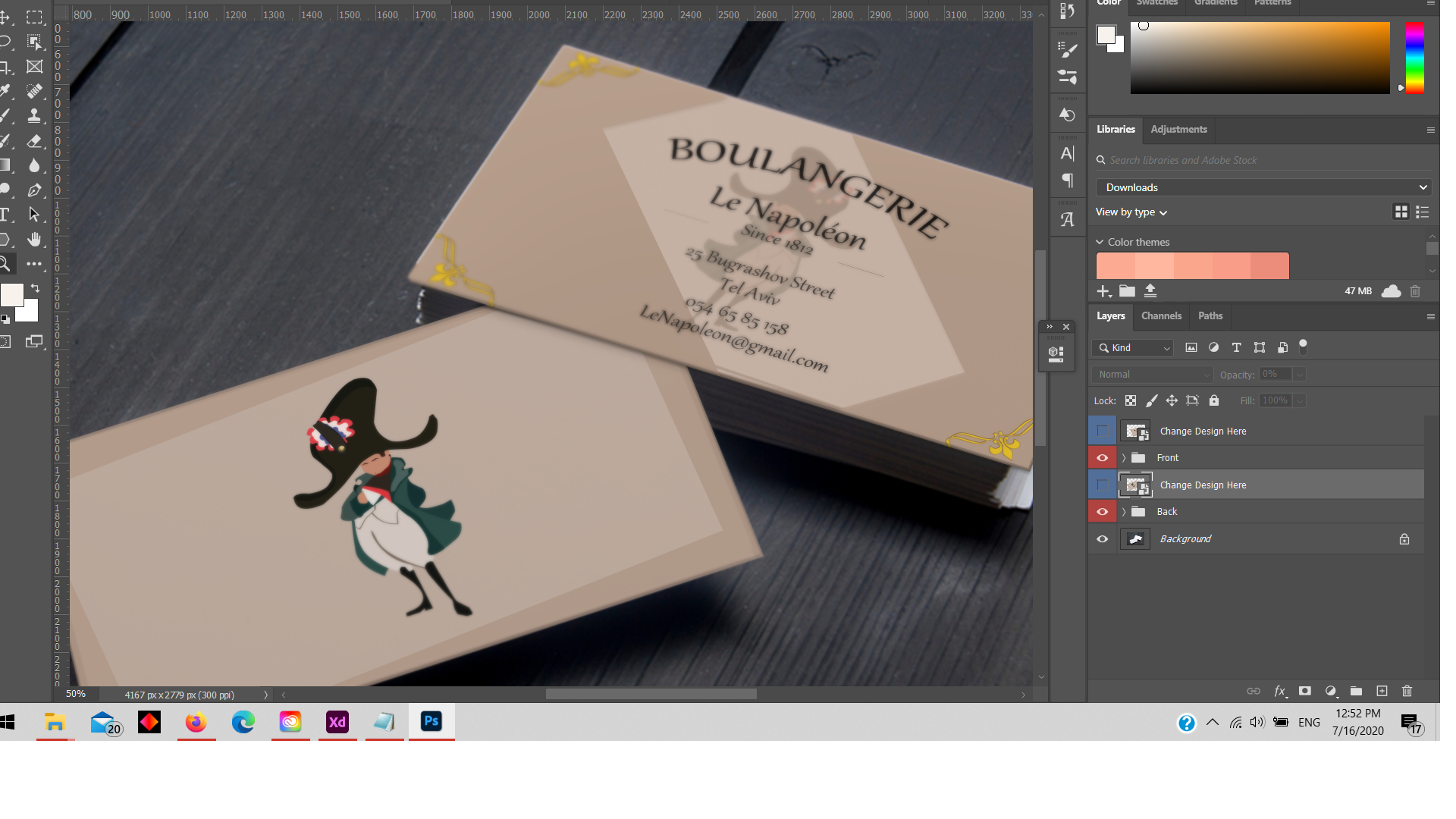Viewport: 1456px width, 819px height.
Task: Expand the Front group in Layers panel
Action: [1123, 457]
